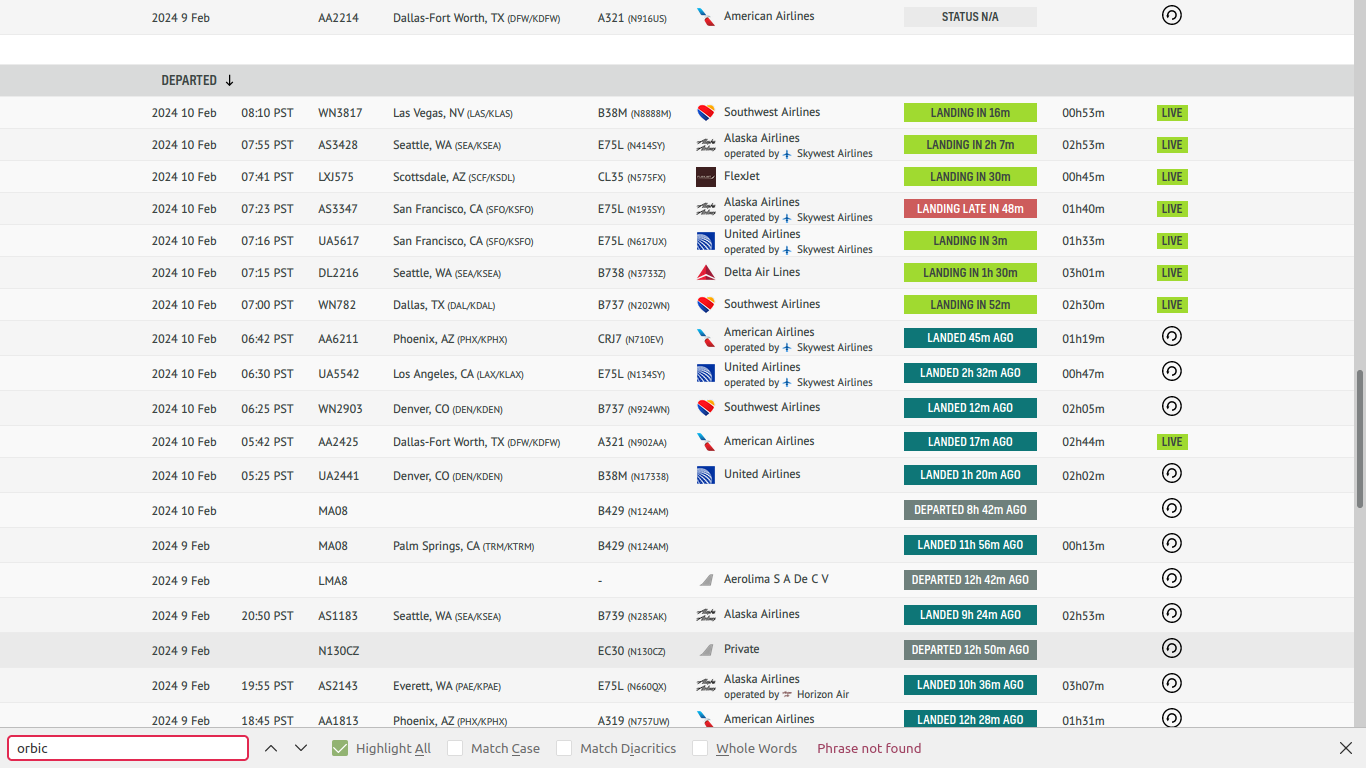The height and width of the screenshot is (768, 1366).
Task: Click playback icon for UA5542 Los Angeles flight
Action: [1172, 371]
